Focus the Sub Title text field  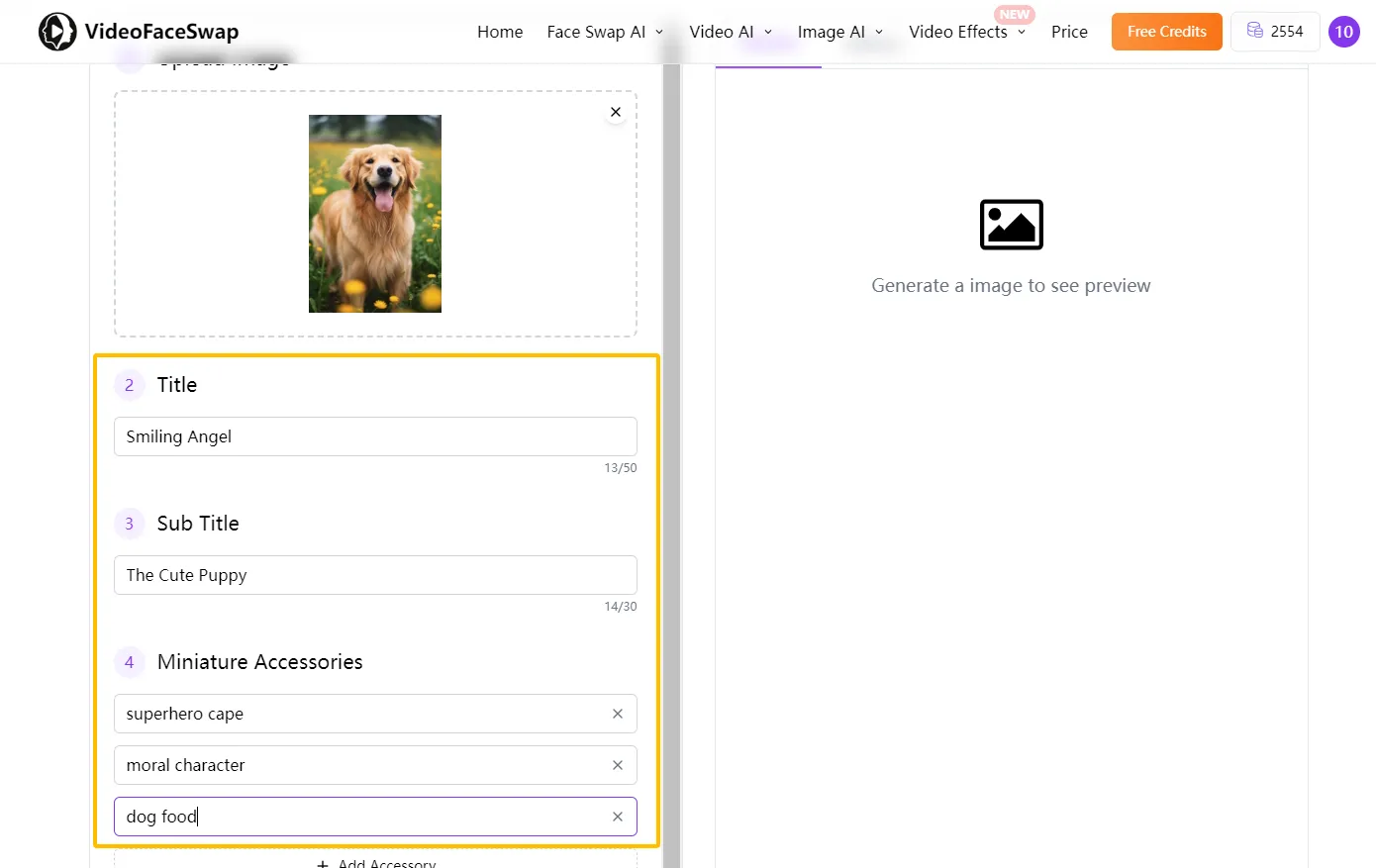pos(375,575)
